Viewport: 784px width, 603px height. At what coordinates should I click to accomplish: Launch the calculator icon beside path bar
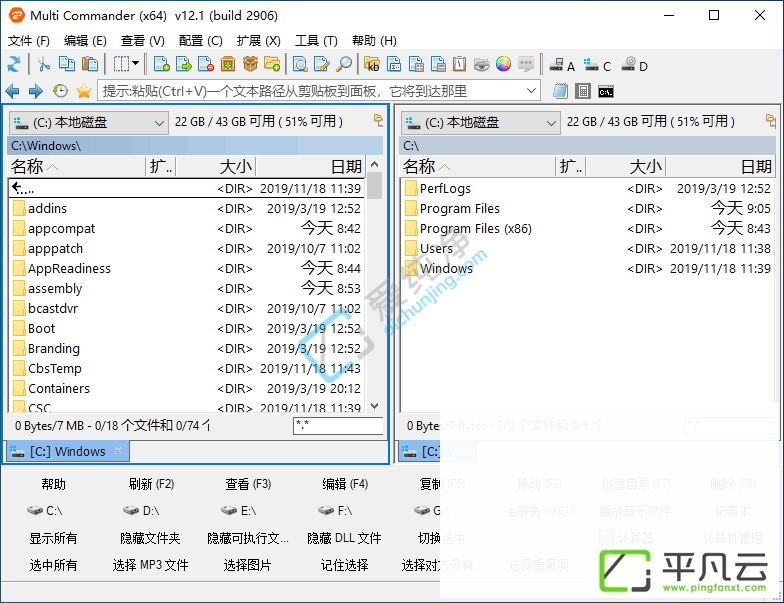[x=582, y=92]
